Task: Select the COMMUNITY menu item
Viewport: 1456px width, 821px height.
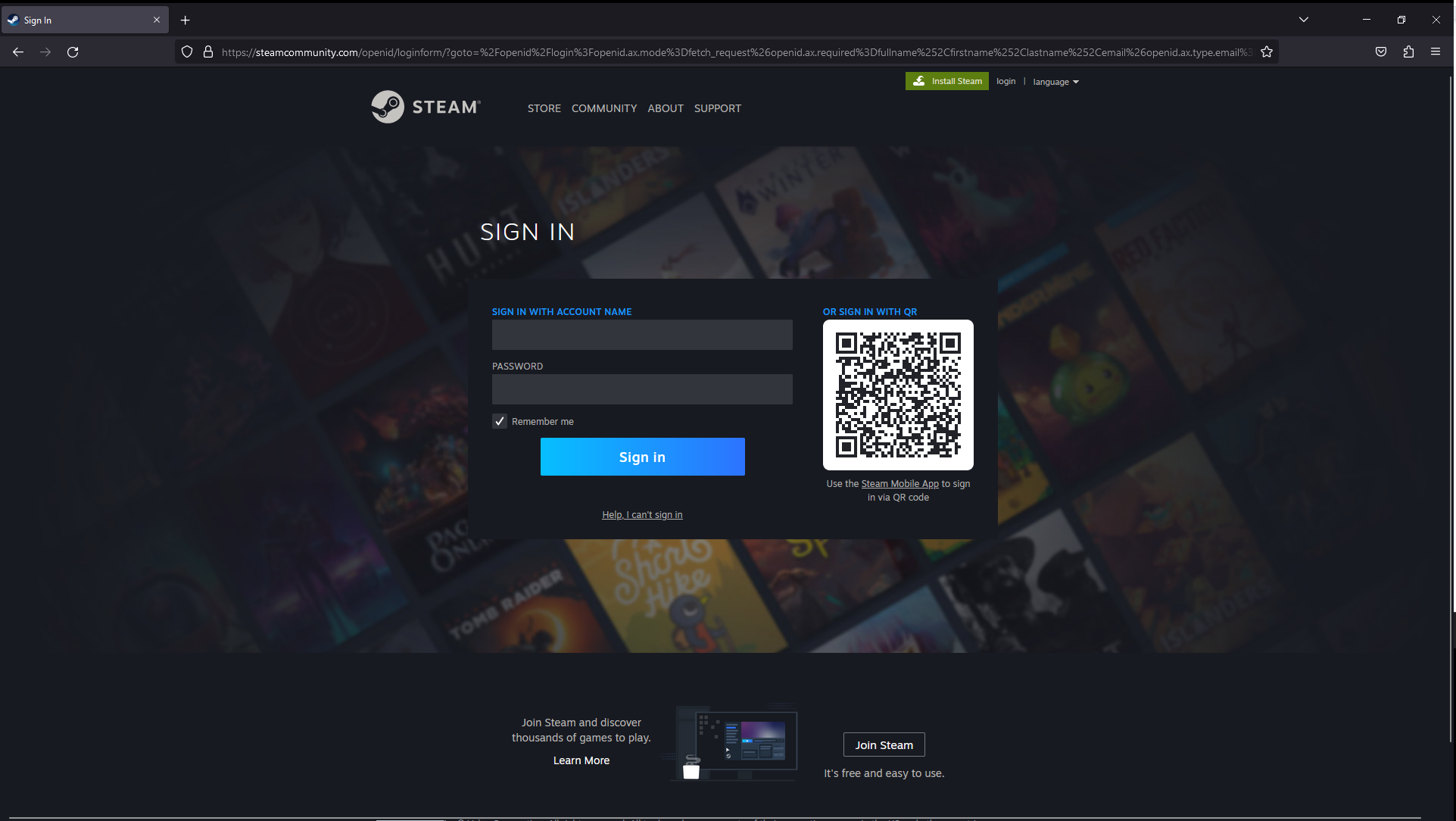Action: 604,108
